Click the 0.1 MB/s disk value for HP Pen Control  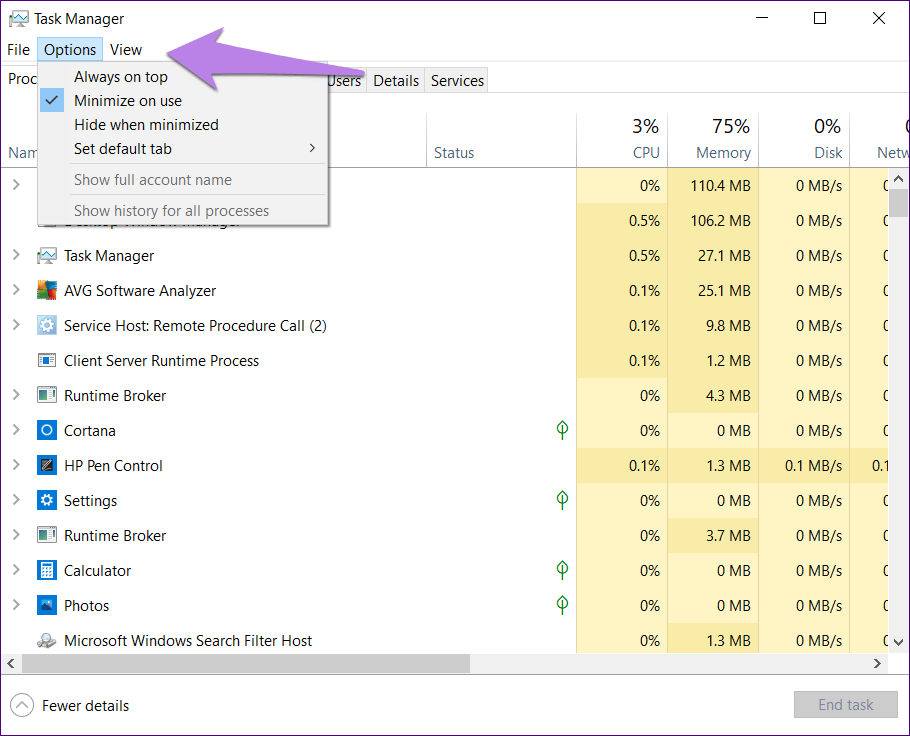pos(804,466)
